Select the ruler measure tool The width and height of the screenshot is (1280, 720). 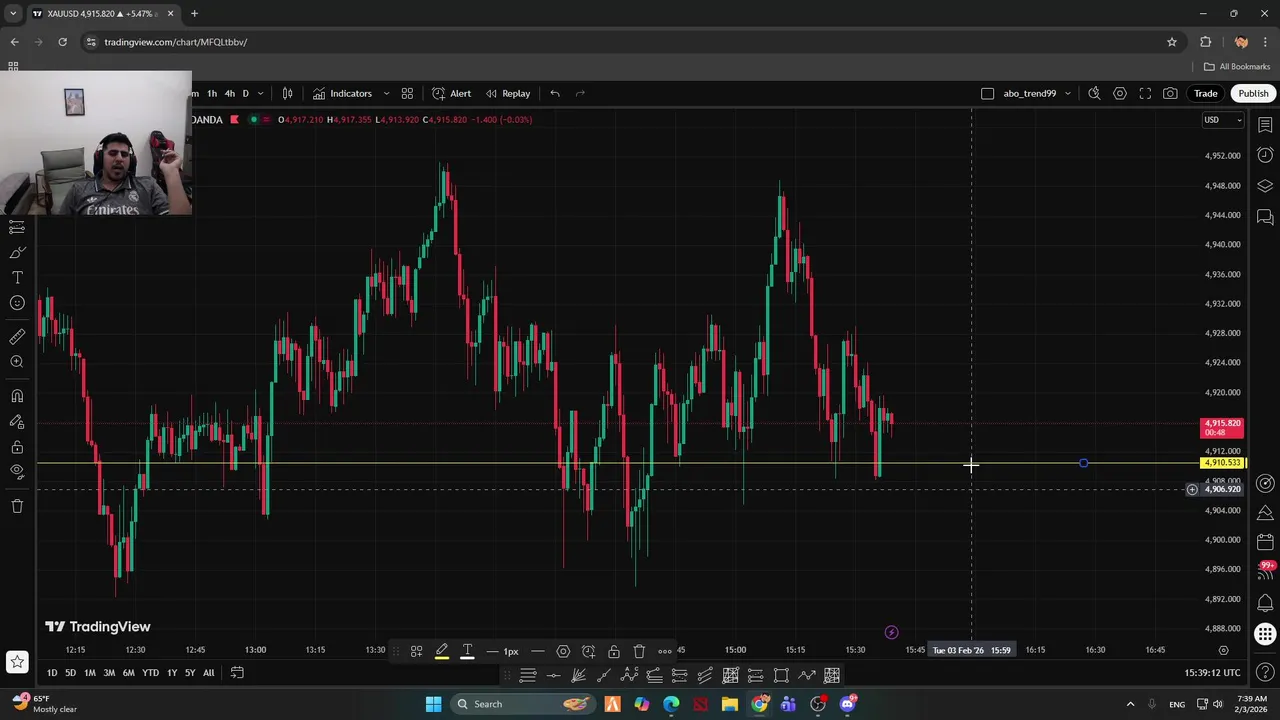click(x=17, y=337)
